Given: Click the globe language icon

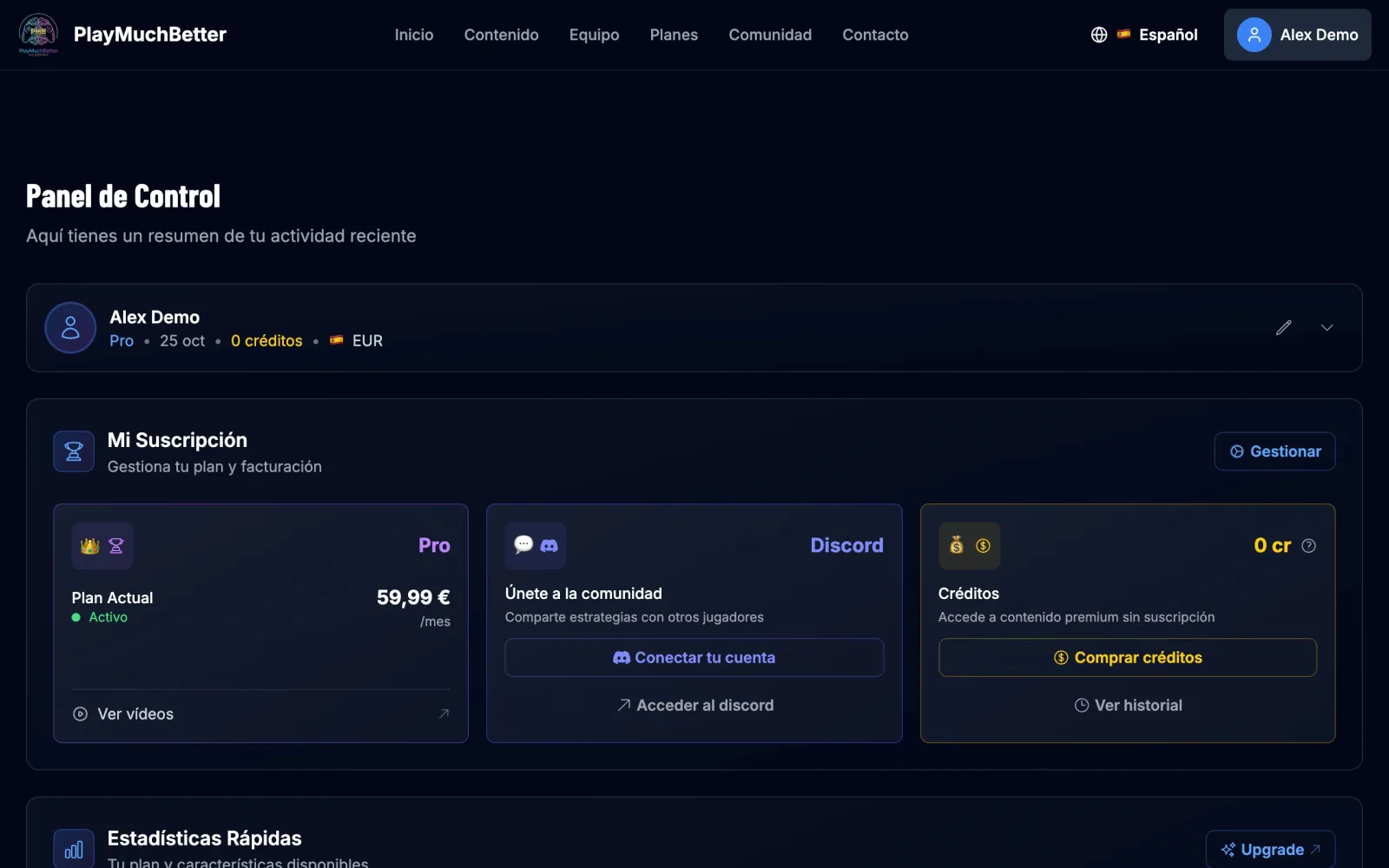Looking at the screenshot, I should tap(1099, 35).
